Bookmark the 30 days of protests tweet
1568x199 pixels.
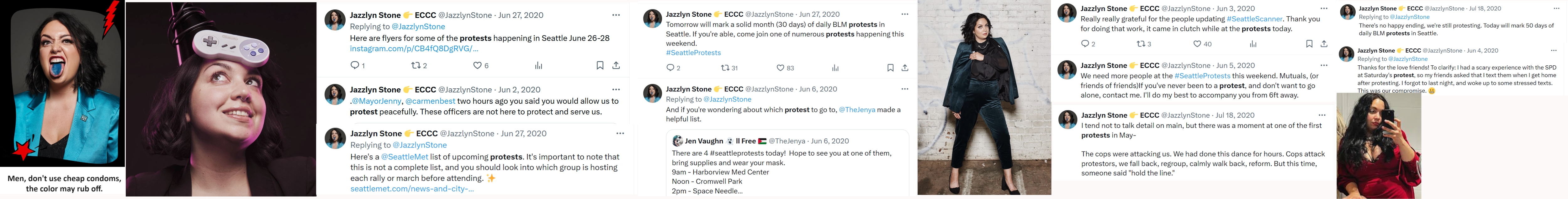pyautogui.click(x=890, y=68)
